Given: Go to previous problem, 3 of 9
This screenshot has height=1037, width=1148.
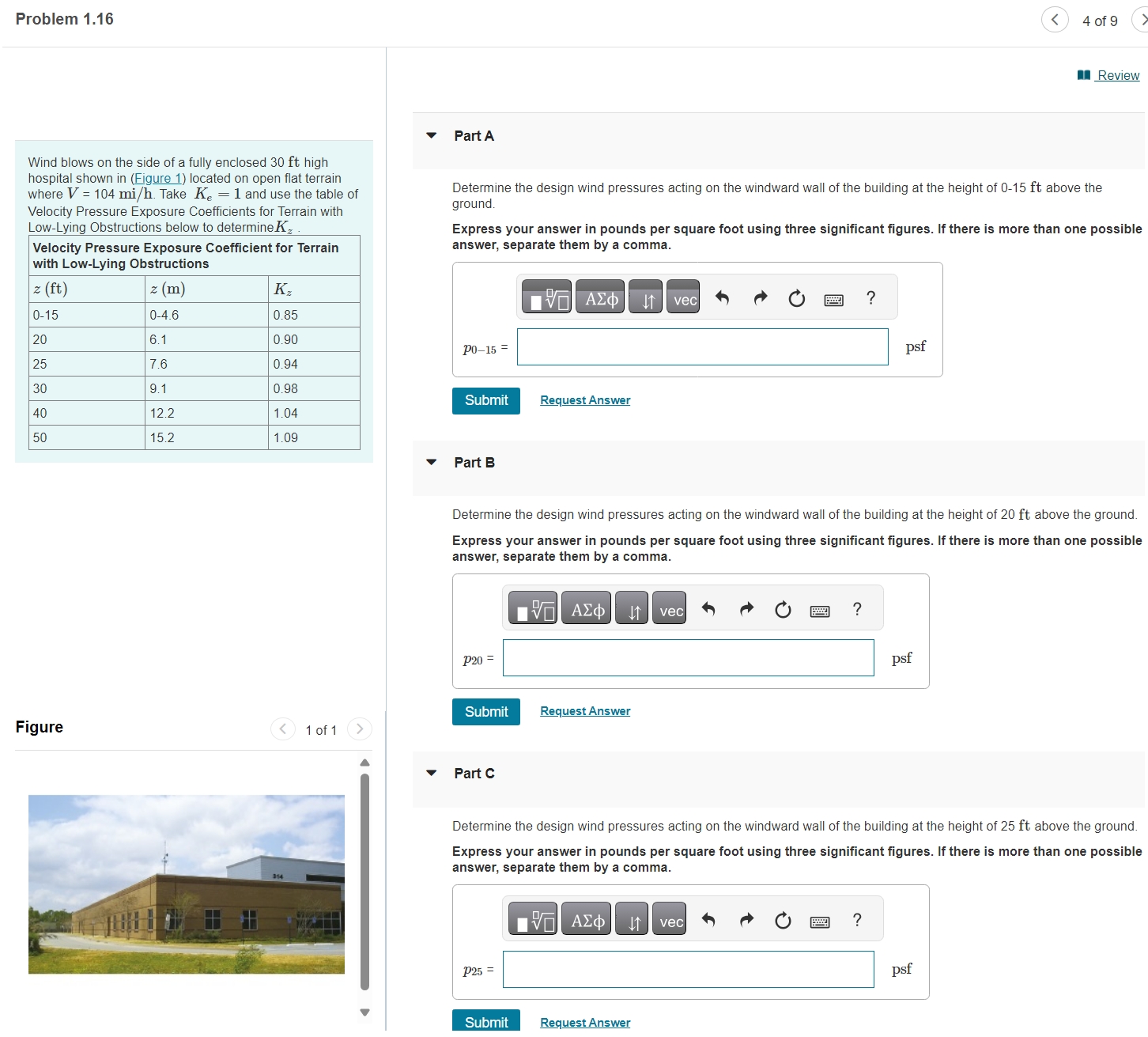Looking at the screenshot, I should 1055,20.
